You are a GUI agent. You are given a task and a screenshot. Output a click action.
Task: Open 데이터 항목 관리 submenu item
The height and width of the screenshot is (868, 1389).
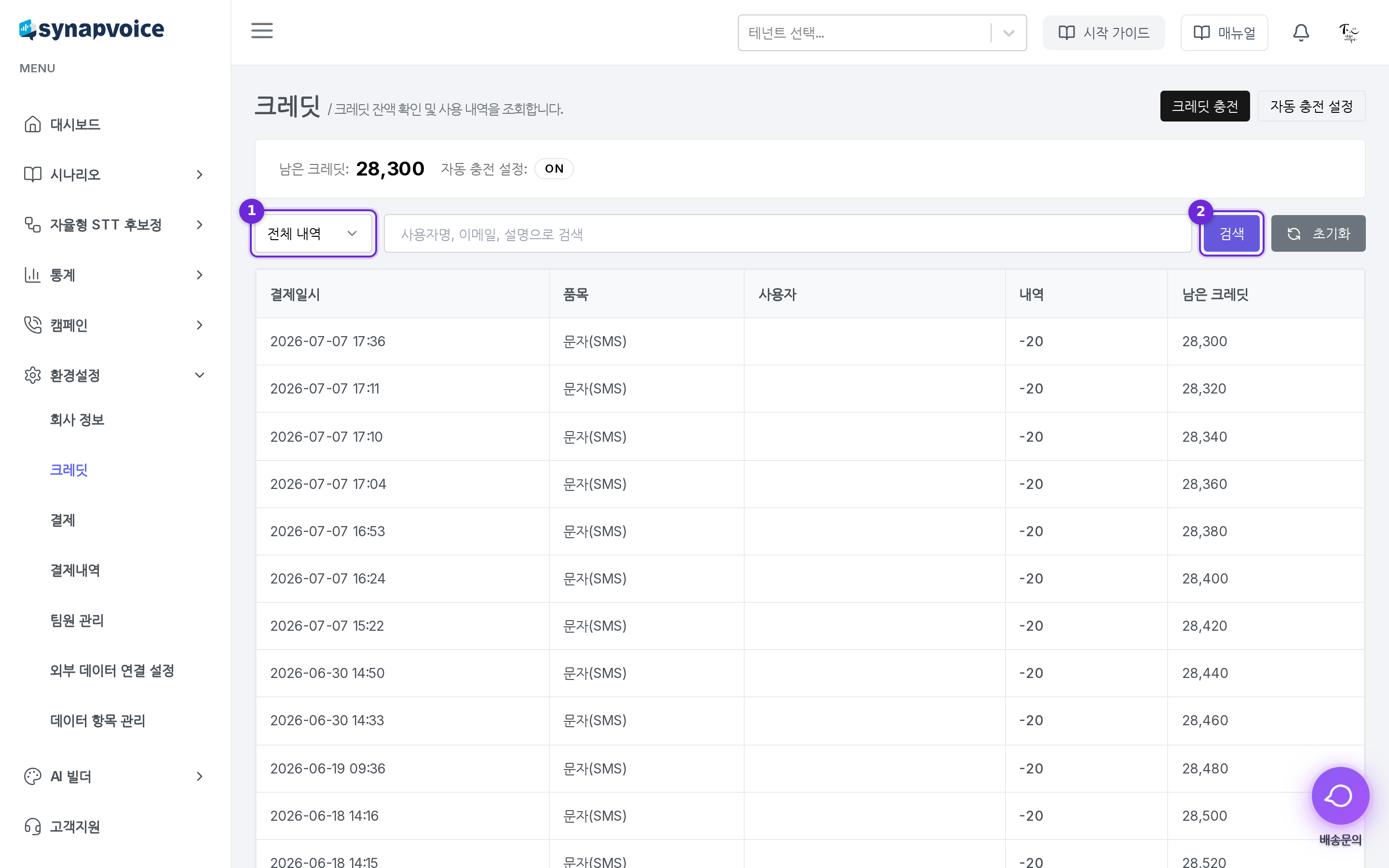pyautogui.click(x=97, y=720)
